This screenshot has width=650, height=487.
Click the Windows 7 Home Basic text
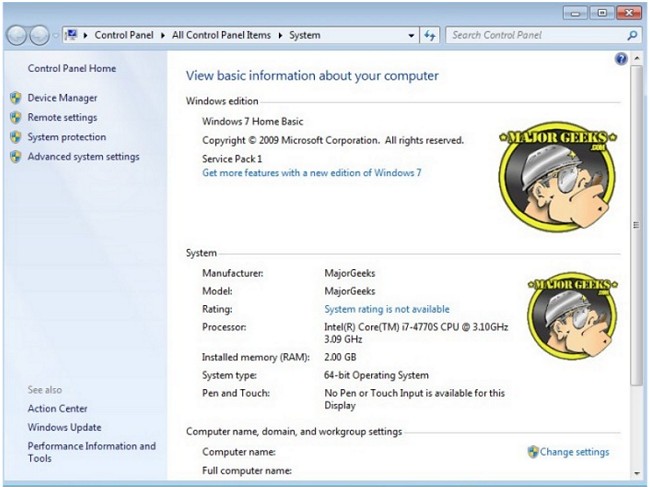pos(252,121)
